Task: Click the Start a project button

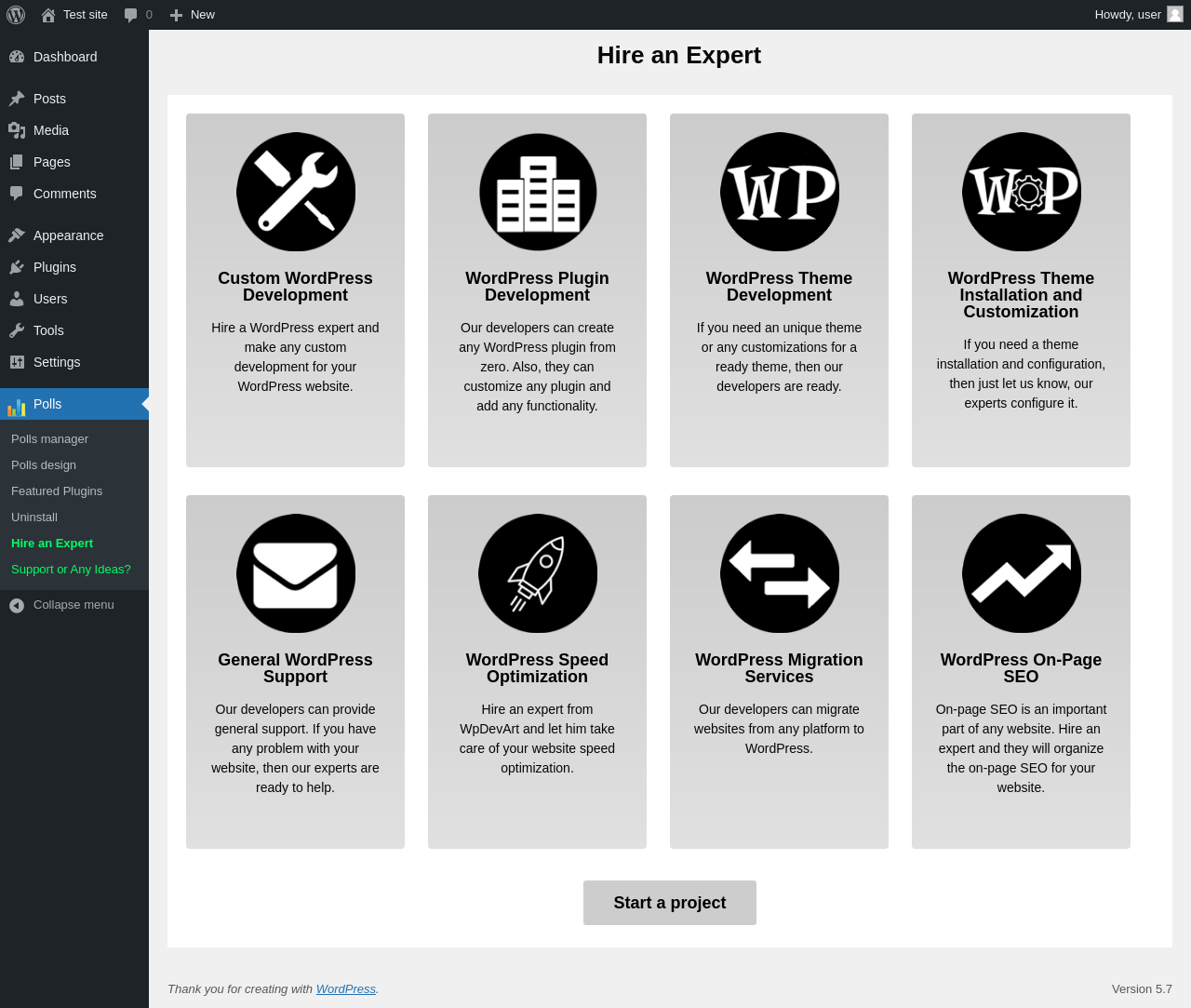Action: pyautogui.click(x=670, y=903)
